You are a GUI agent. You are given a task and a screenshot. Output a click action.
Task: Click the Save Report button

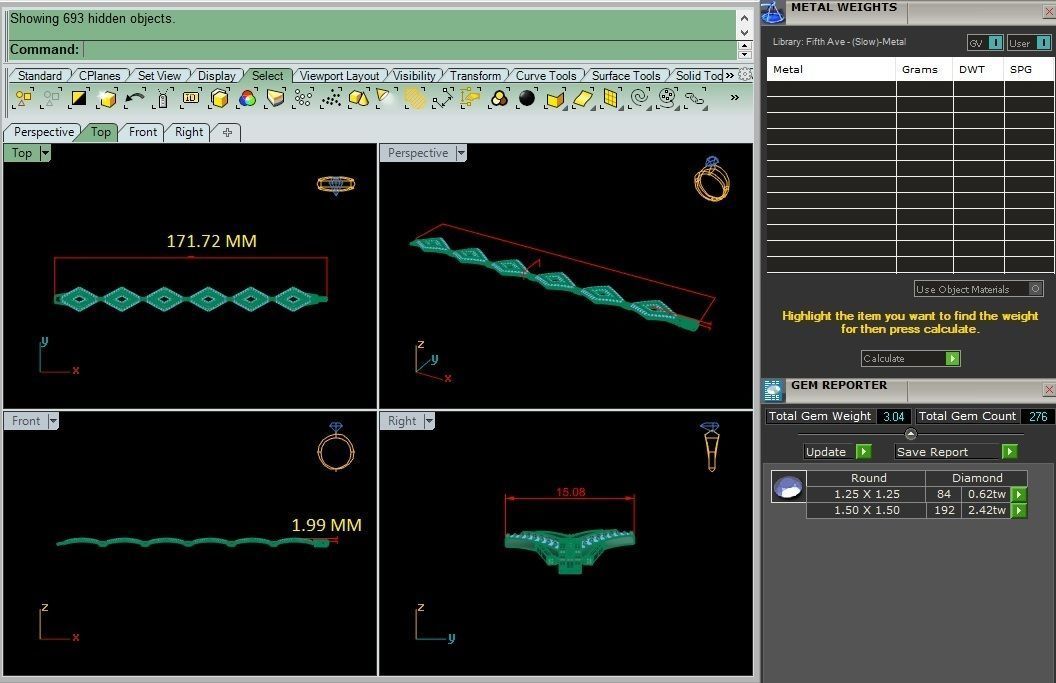[956, 452]
